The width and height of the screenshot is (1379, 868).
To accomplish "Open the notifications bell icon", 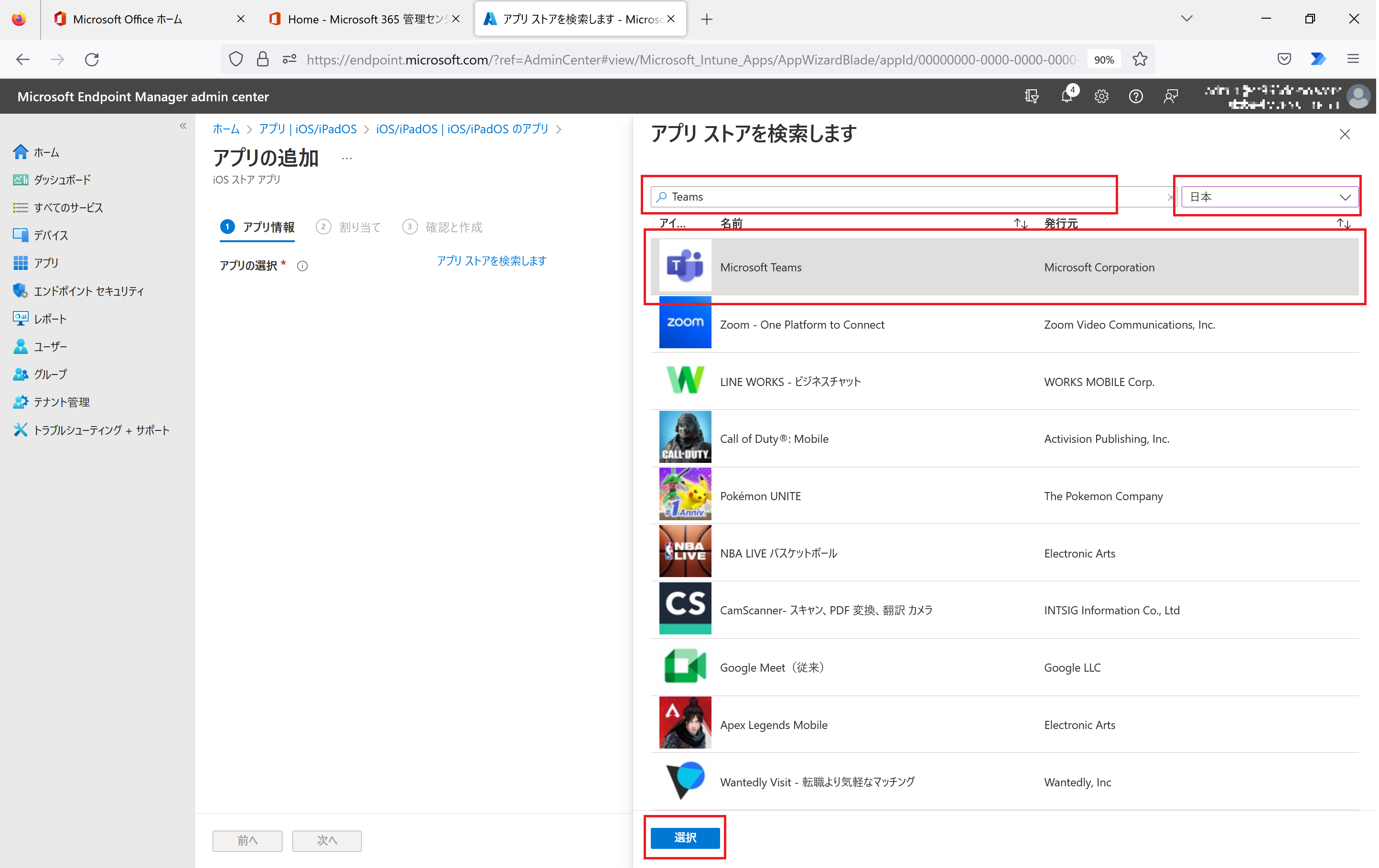I will [1067, 96].
